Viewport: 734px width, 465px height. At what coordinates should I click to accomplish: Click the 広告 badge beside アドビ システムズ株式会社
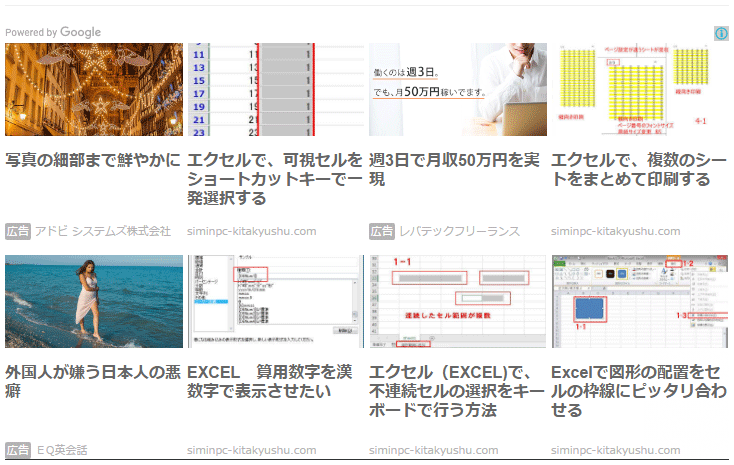pyautogui.click(x=18, y=231)
